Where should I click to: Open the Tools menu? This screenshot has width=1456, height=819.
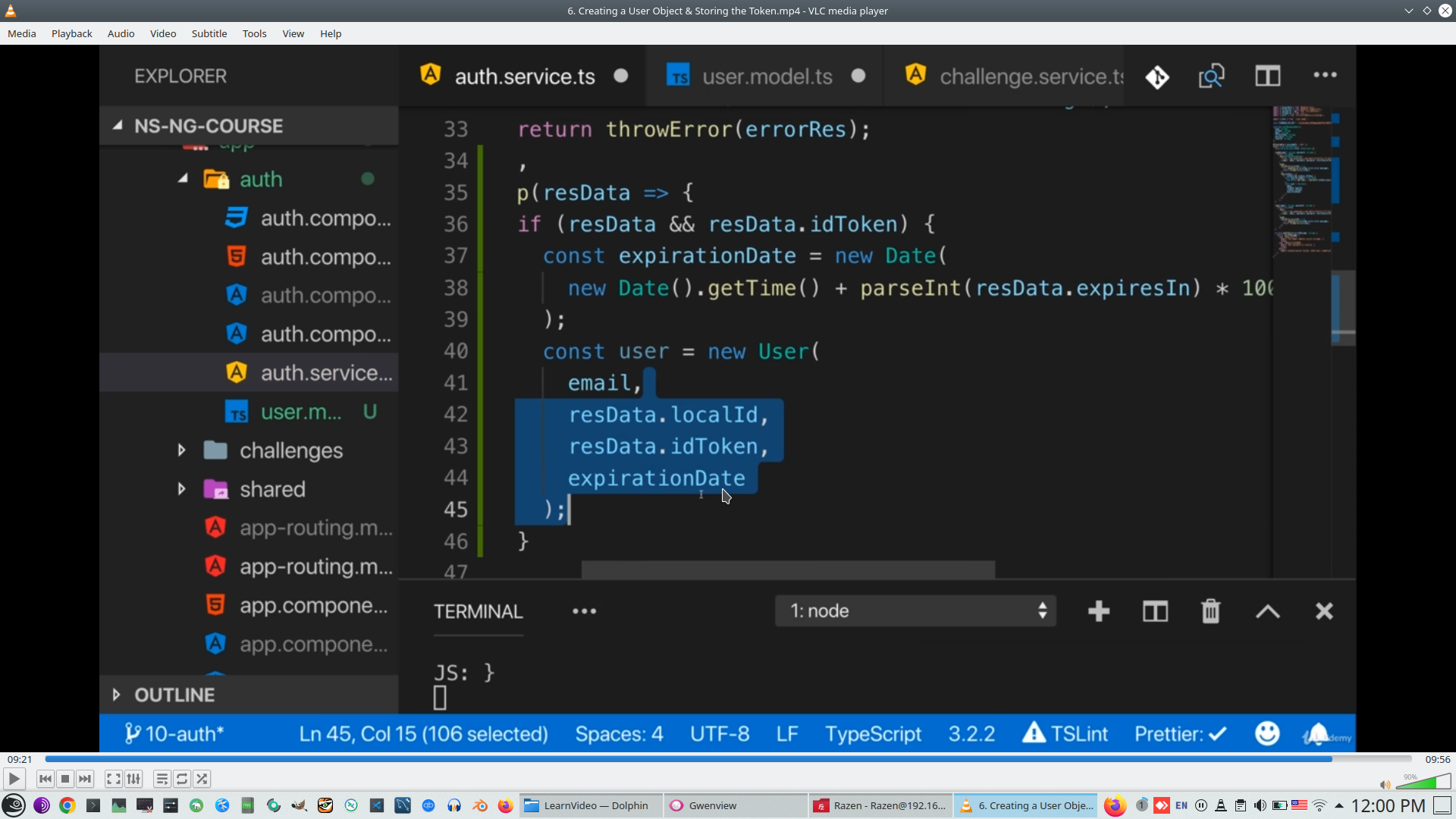(254, 33)
